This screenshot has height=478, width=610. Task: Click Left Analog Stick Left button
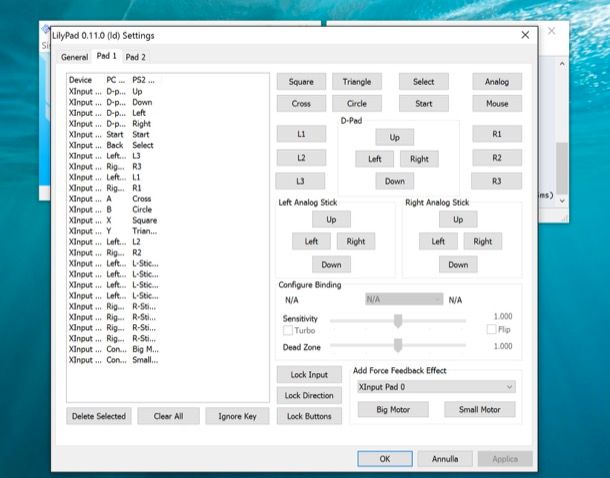point(311,241)
